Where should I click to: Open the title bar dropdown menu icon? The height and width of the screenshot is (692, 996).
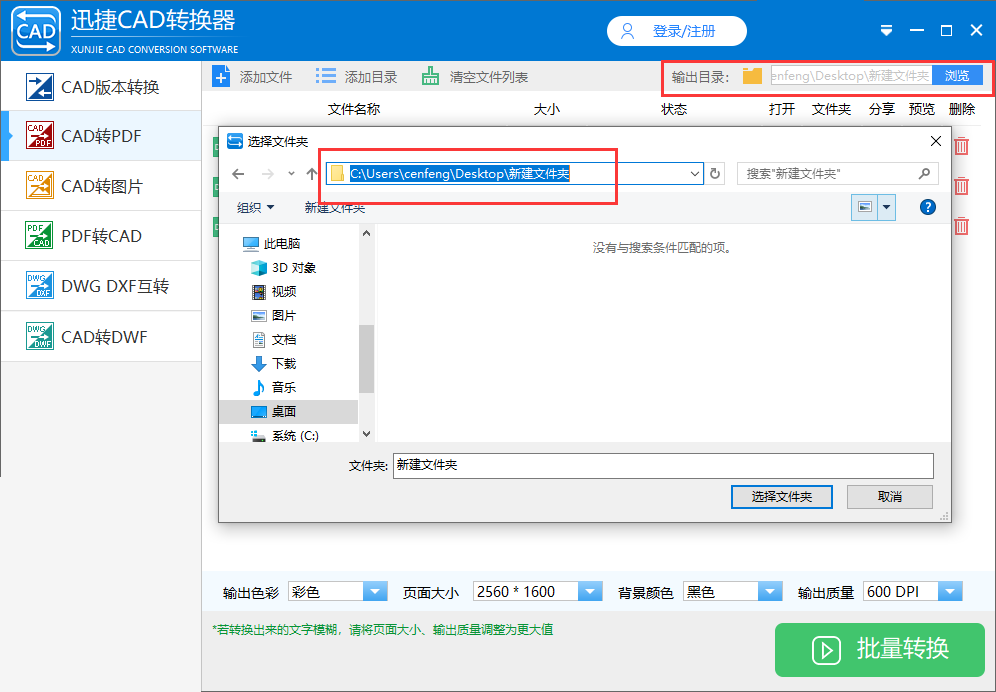tap(887, 31)
